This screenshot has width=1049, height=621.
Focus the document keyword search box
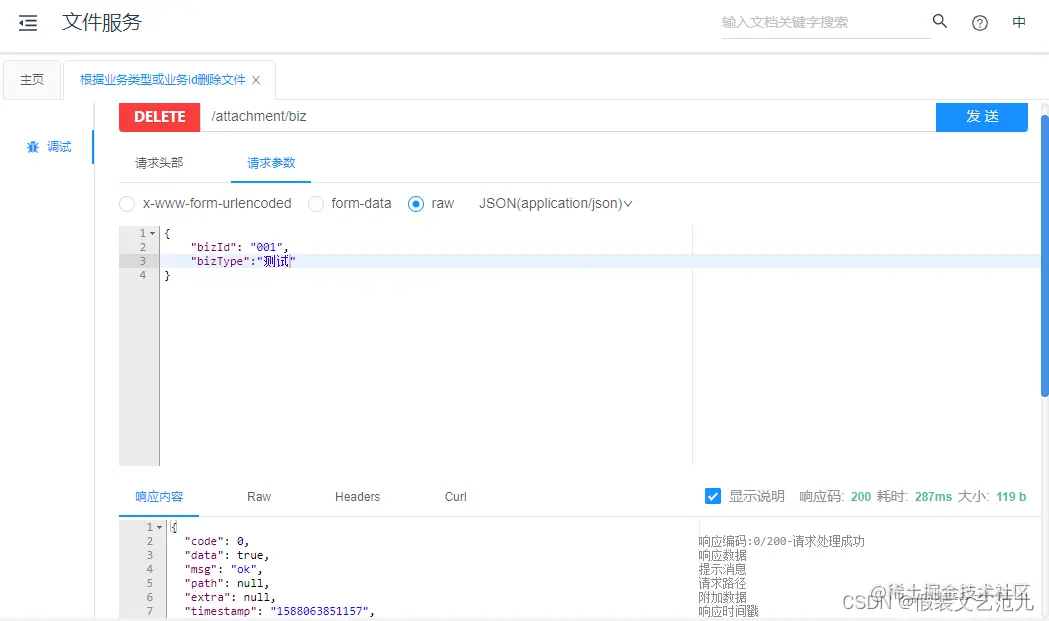coord(826,22)
